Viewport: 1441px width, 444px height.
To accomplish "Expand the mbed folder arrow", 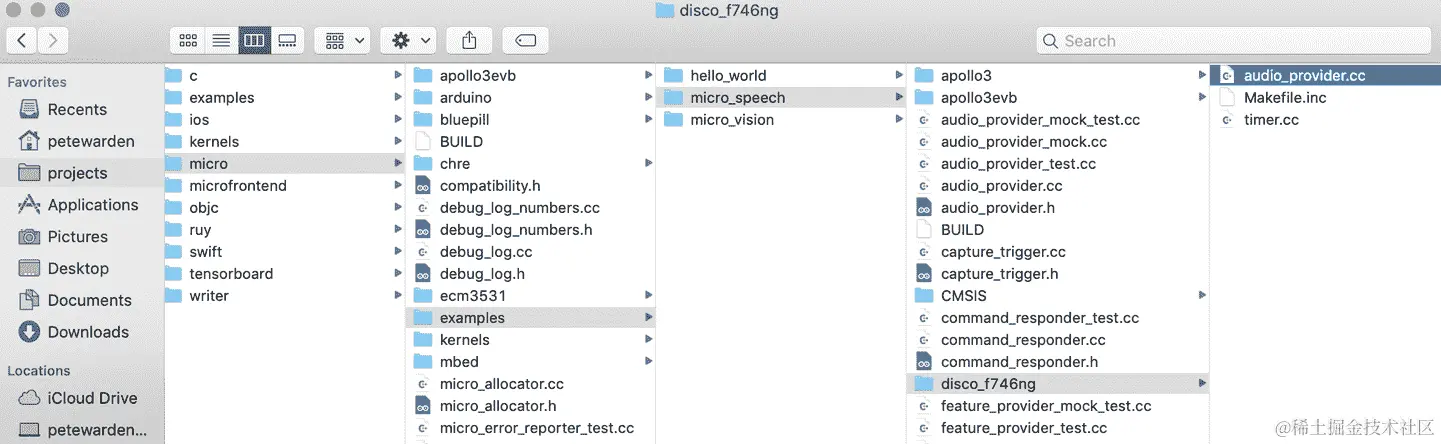I will [648, 361].
